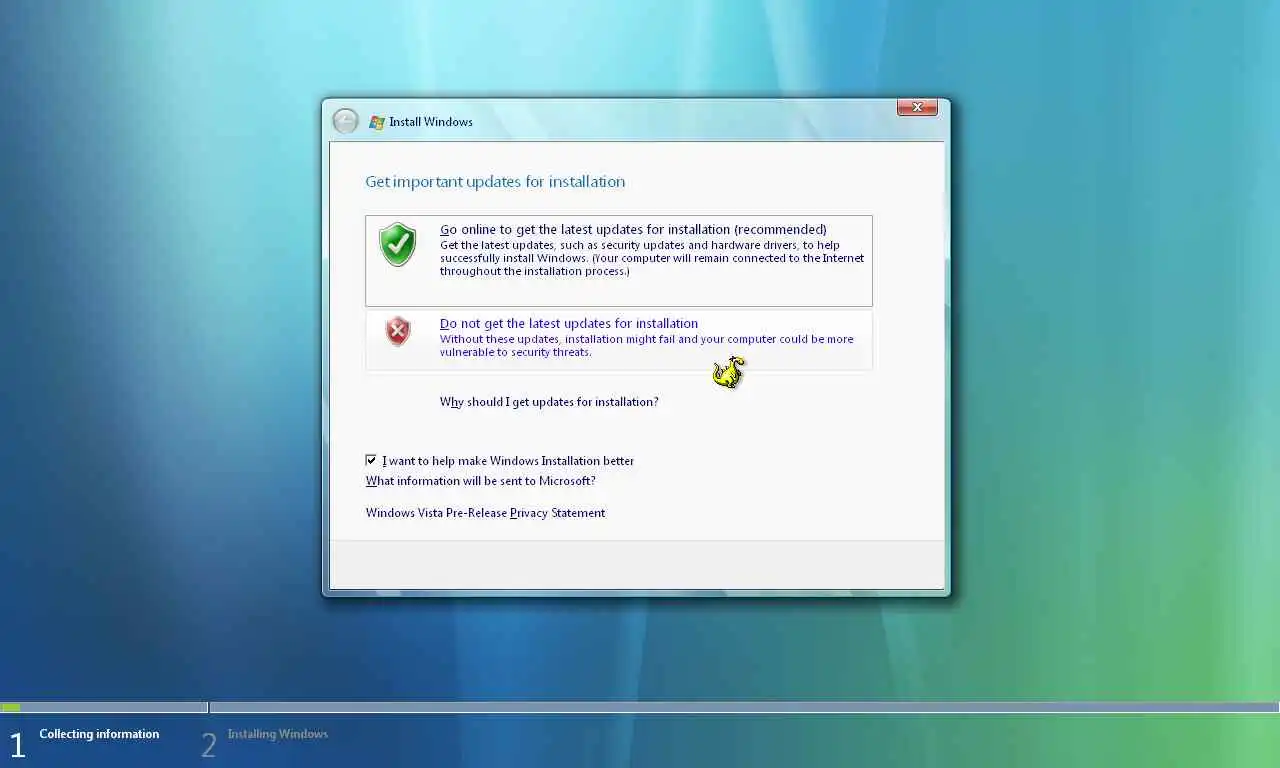Click the Collecting information step label

99,734
